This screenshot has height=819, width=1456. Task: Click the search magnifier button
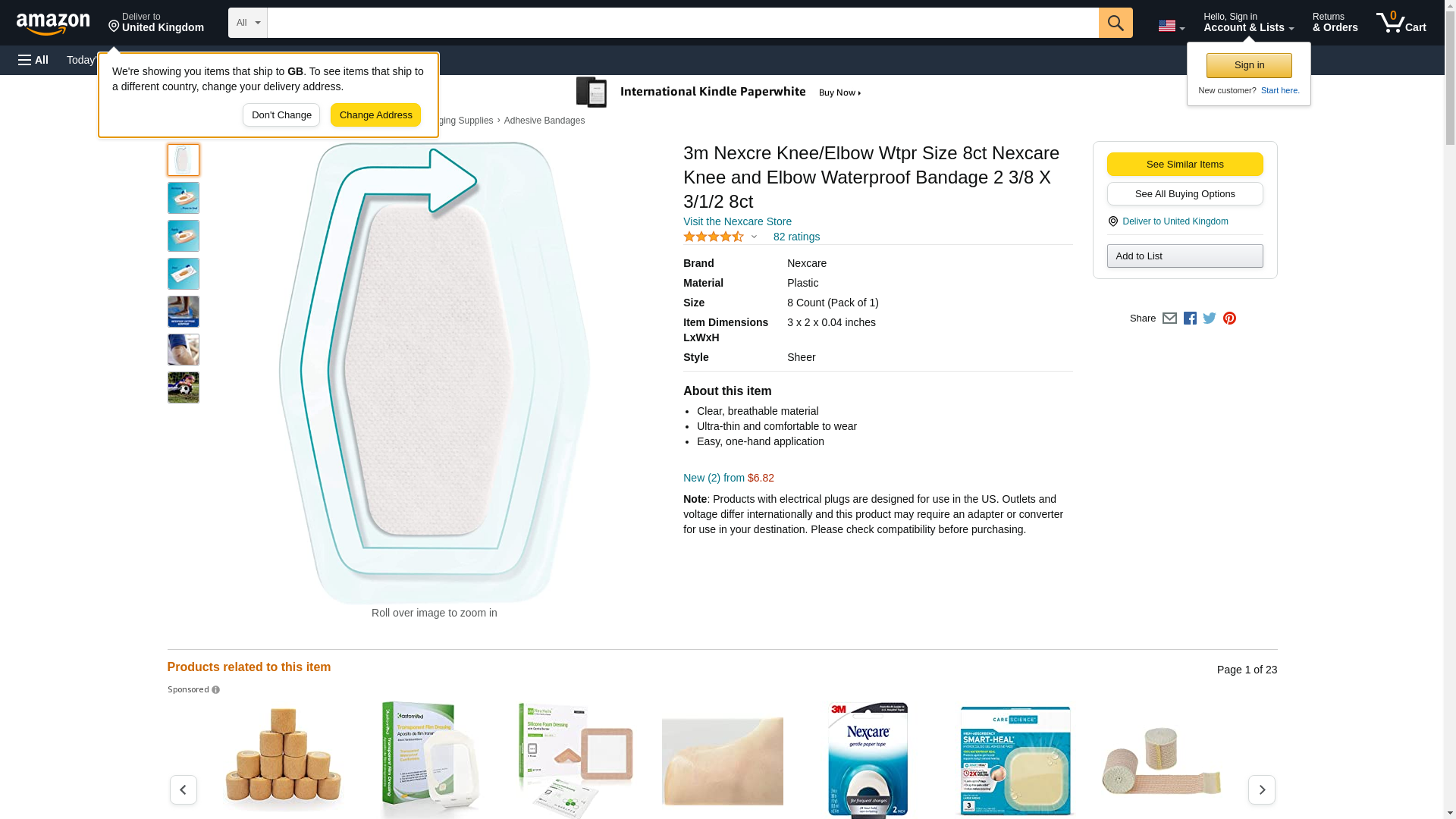pyautogui.click(x=1115, y=23)
